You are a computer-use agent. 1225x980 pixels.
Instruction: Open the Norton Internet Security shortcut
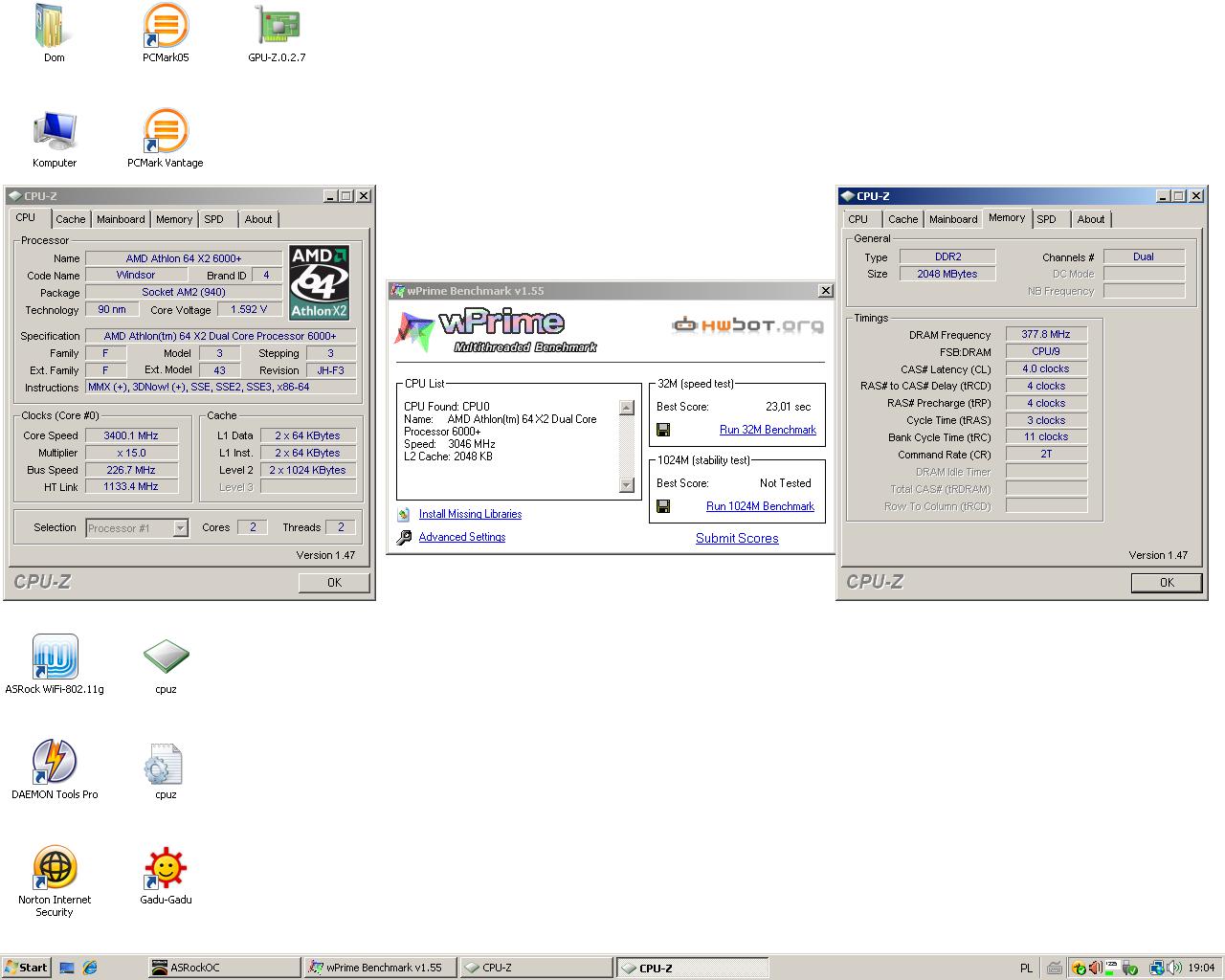pyautogui.click(x=55, y=868)
